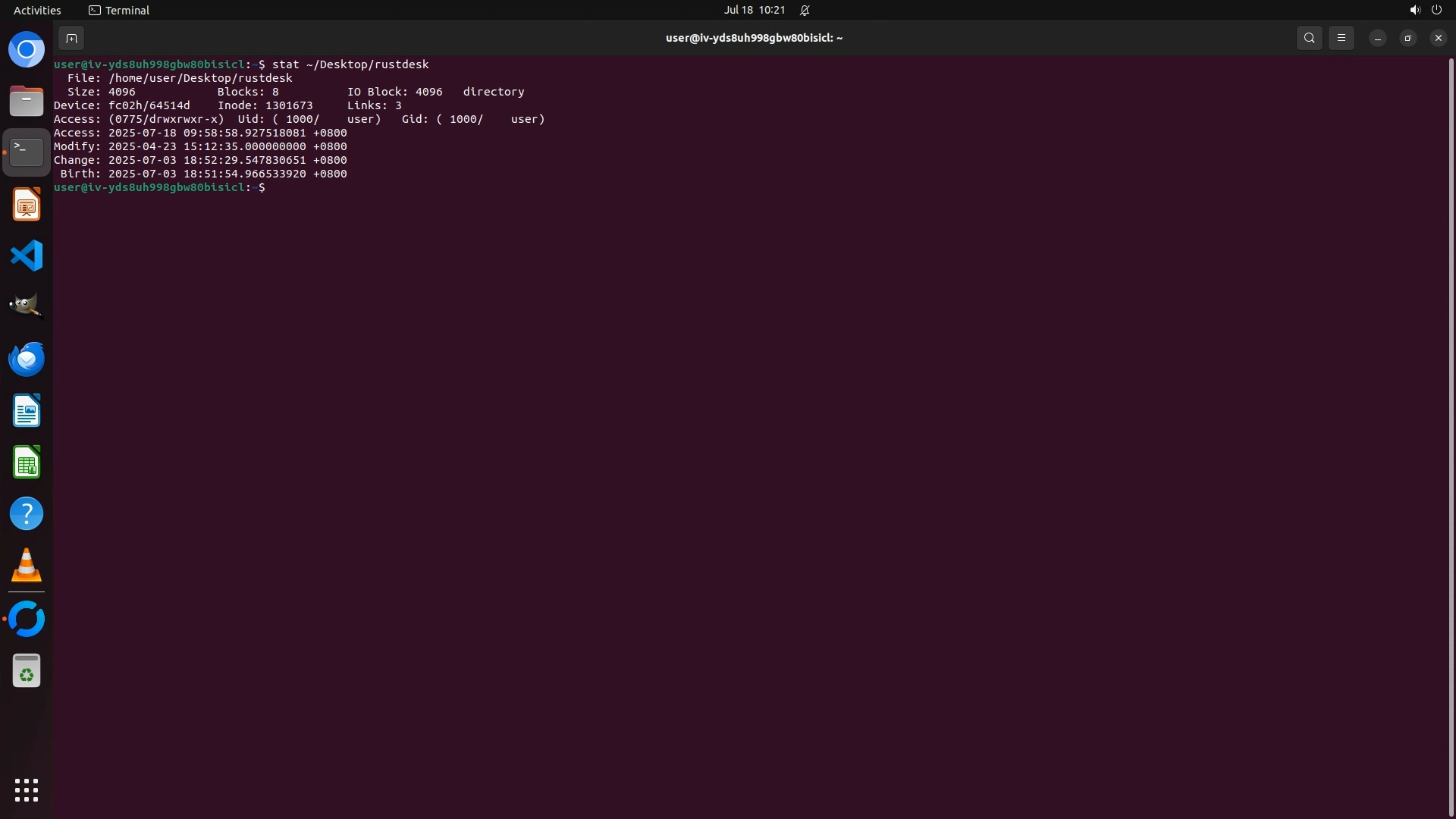
Task: Show the applications grid
Action: pos(27,790)
